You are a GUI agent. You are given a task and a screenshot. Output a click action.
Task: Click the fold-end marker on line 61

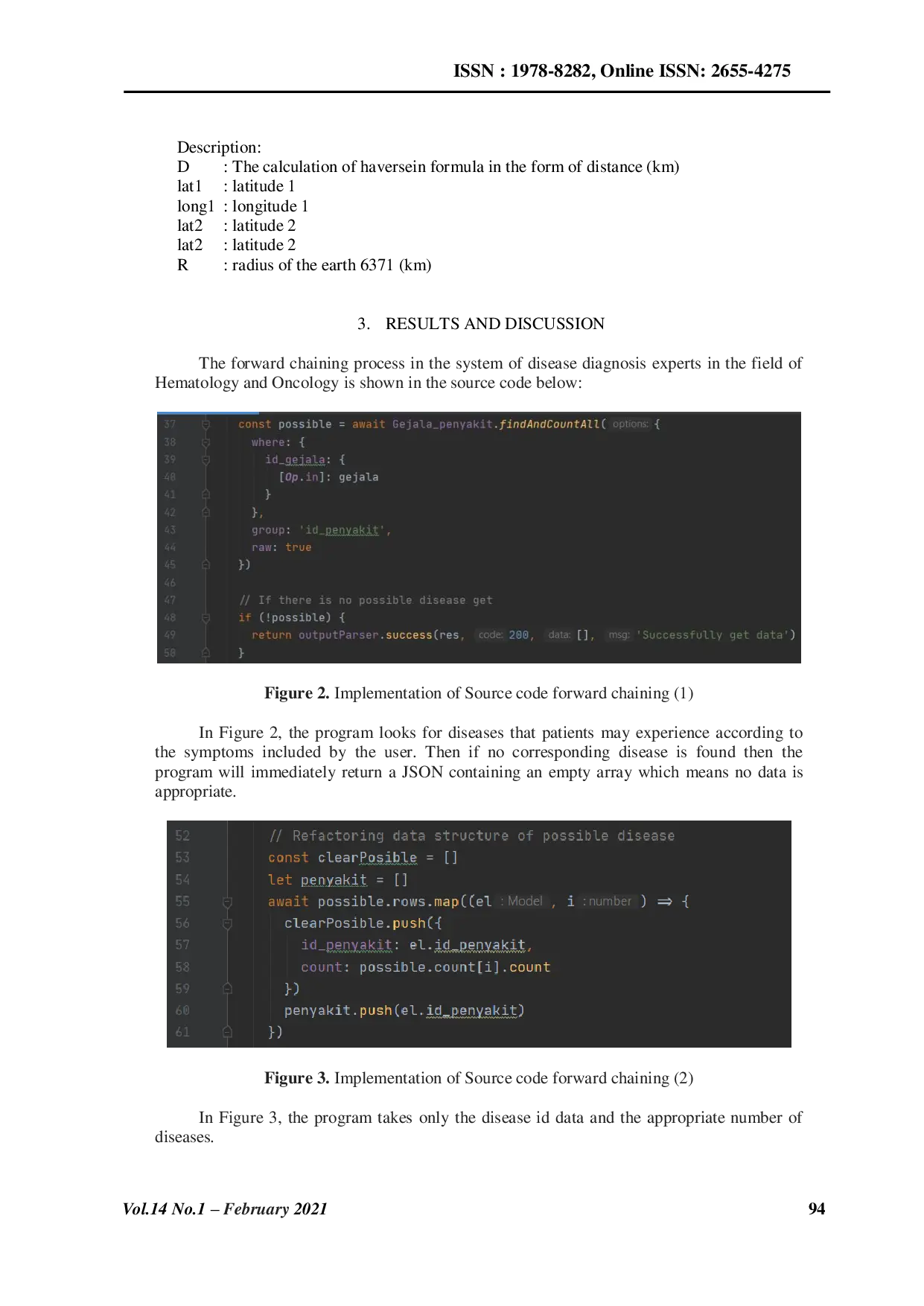coord(228,1032)
